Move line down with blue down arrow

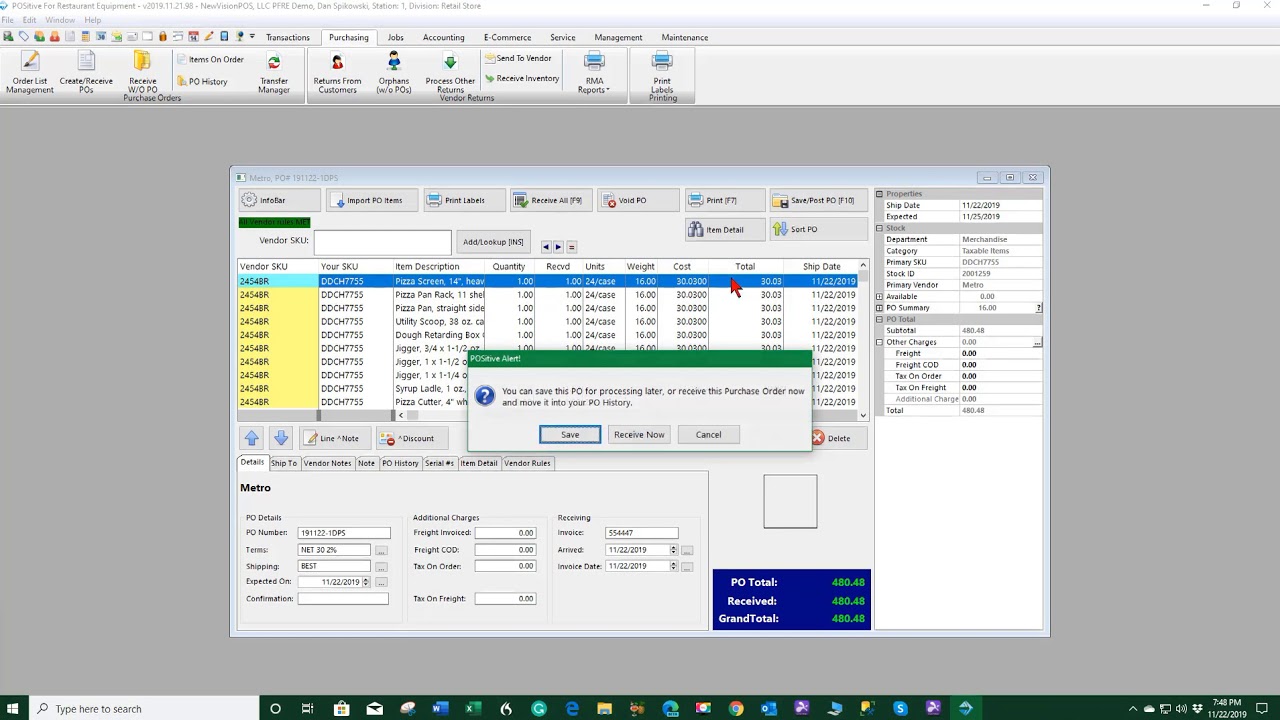pyautogui.click(x=281, y=438)
